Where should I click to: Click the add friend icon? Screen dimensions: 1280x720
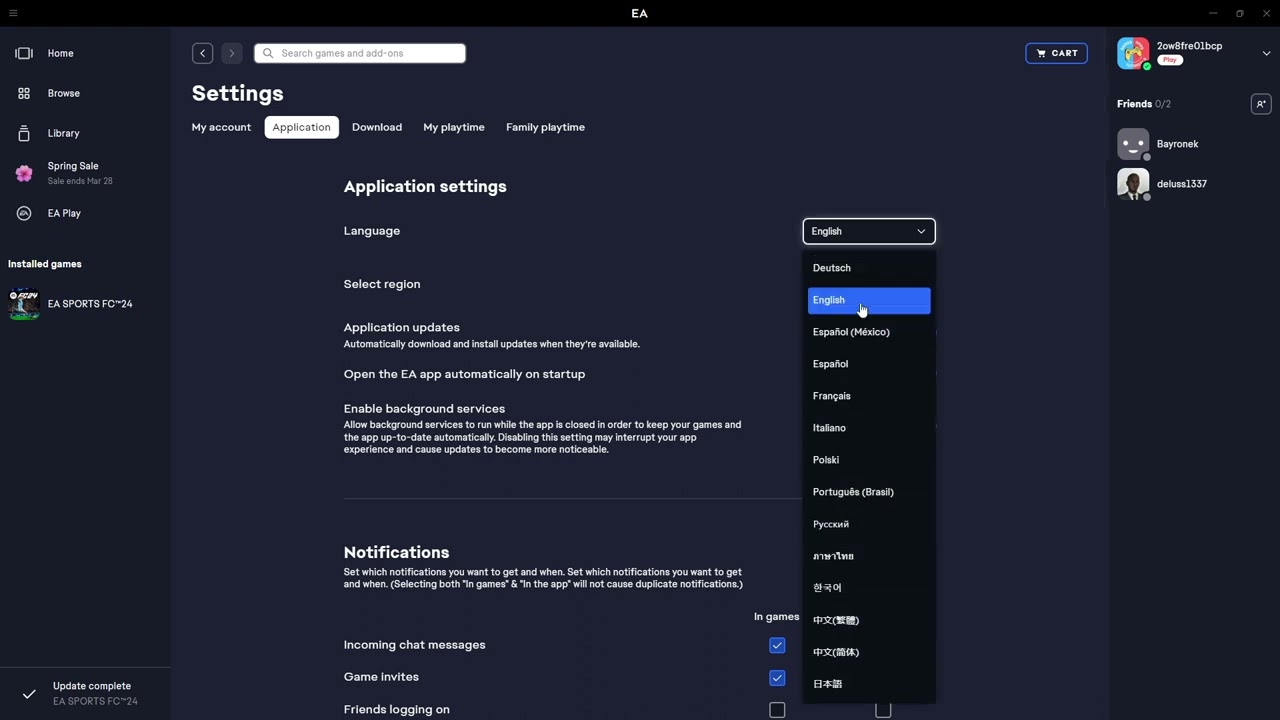coord(1261,104)
